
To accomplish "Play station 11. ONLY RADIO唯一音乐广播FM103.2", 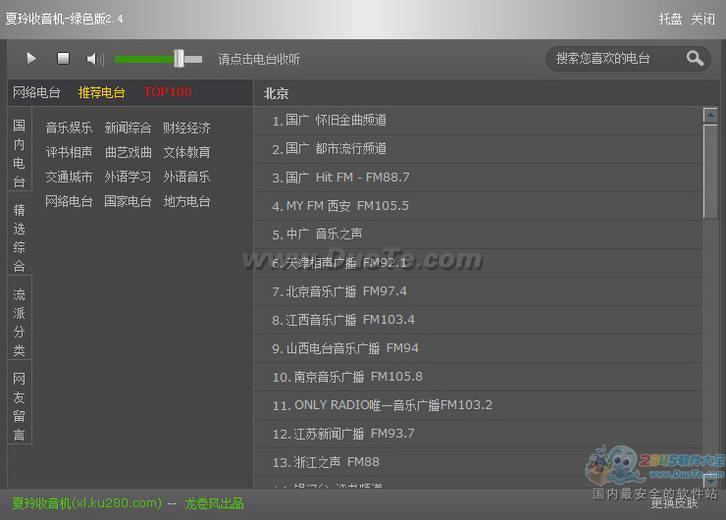I will (478, 406).
